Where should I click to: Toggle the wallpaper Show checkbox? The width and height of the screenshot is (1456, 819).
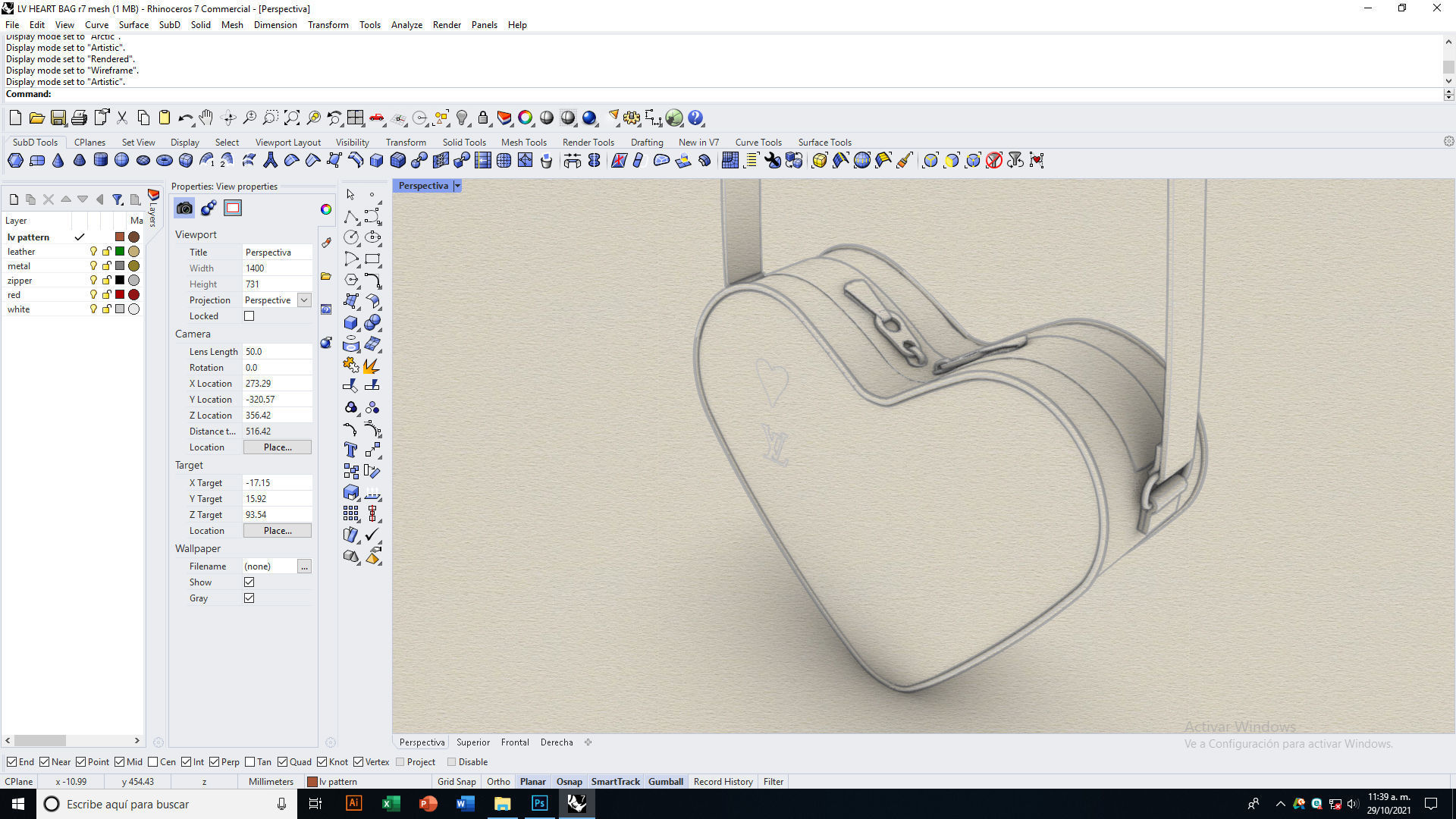(x=249, y=582)
